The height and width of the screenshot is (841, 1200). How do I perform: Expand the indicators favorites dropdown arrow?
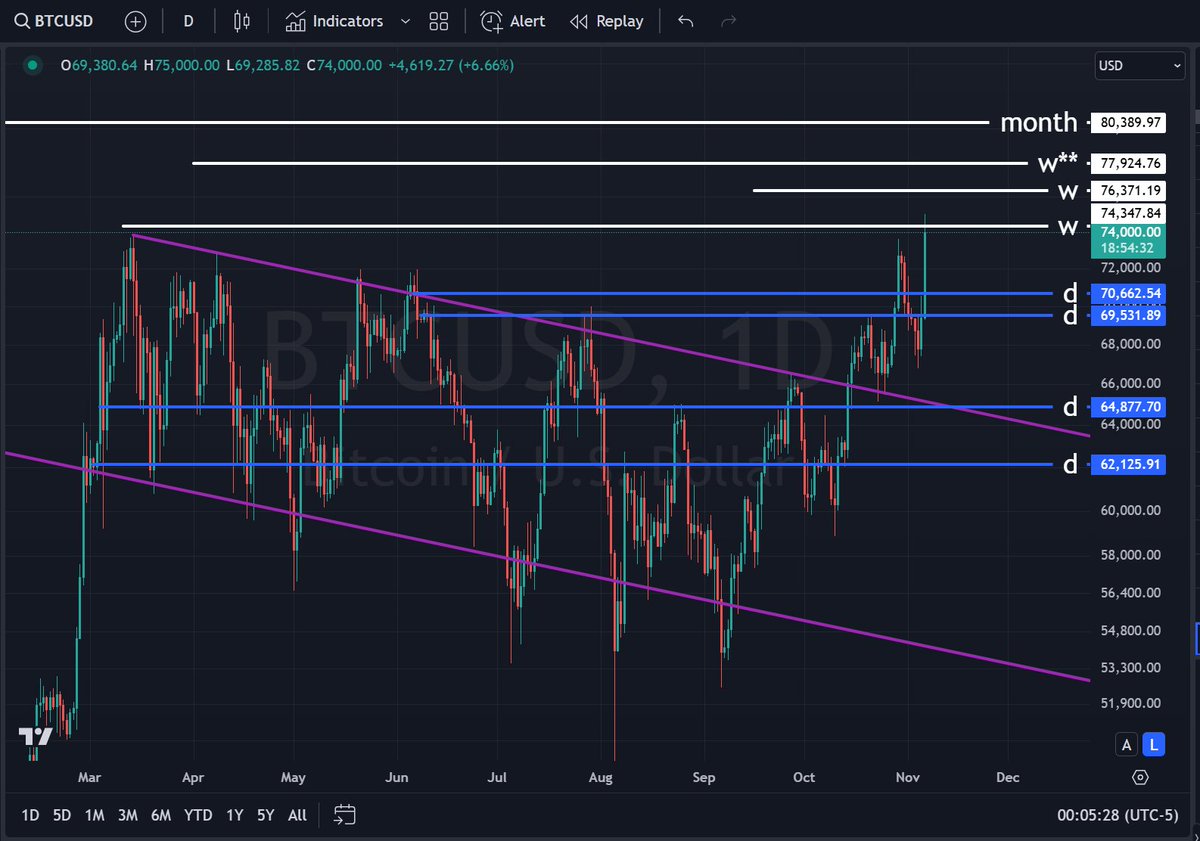click(x=404, y=21)
